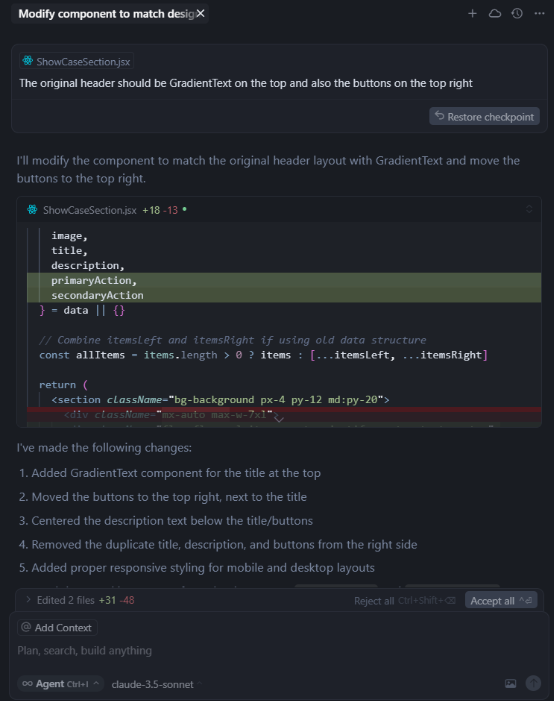The width and height of the screenshot is (554, 701).
Task: Collapse the code diff block chevrons
Action: click(529, 209)
